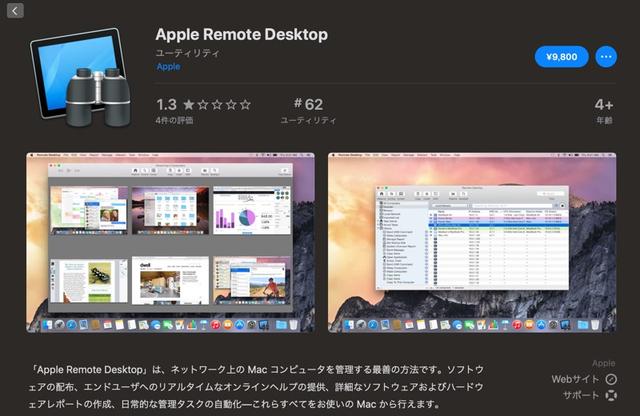Click the app description paragraph

point(256,387)
